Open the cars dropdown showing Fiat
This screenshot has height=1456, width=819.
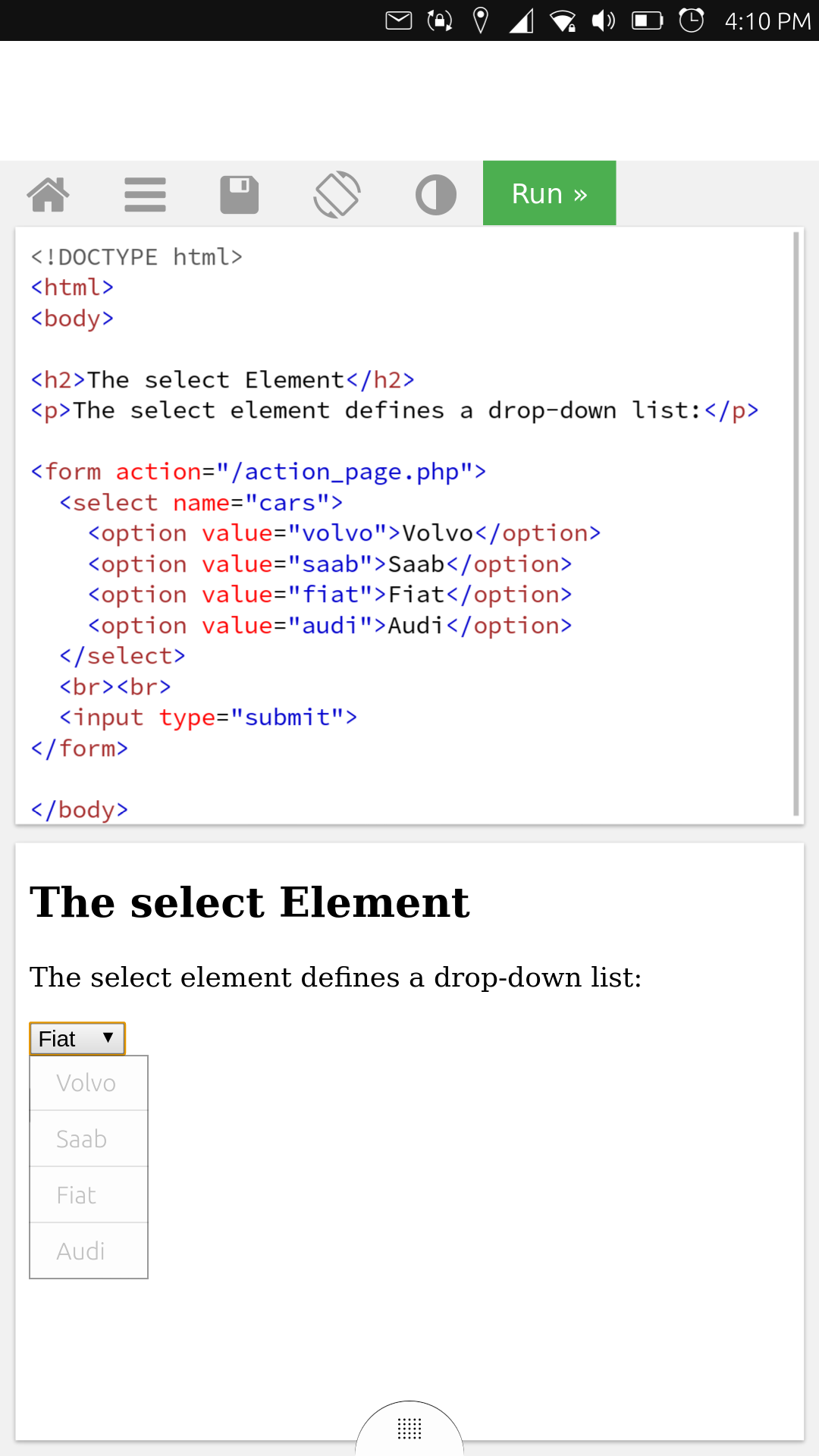[x=76, y=1038]
